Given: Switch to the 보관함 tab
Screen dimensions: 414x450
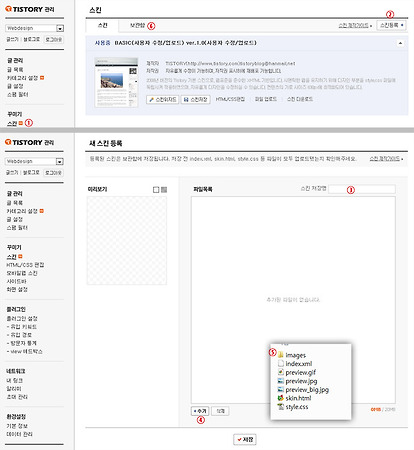Looking at the screenshot, I should pos(137,25).
